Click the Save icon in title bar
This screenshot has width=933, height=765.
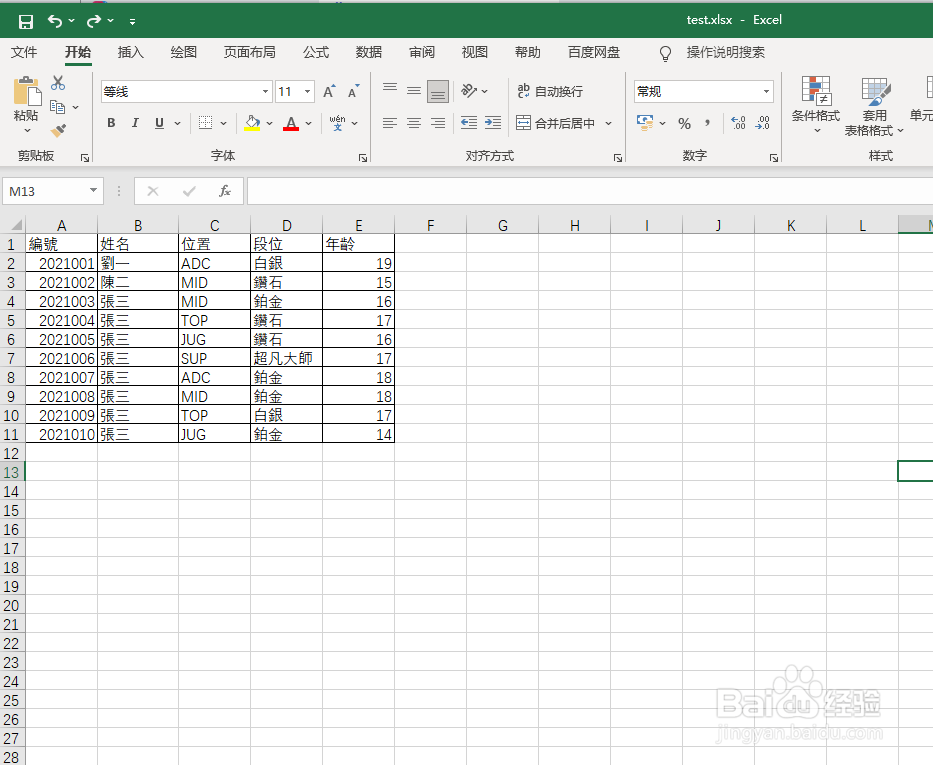(26, 22)
